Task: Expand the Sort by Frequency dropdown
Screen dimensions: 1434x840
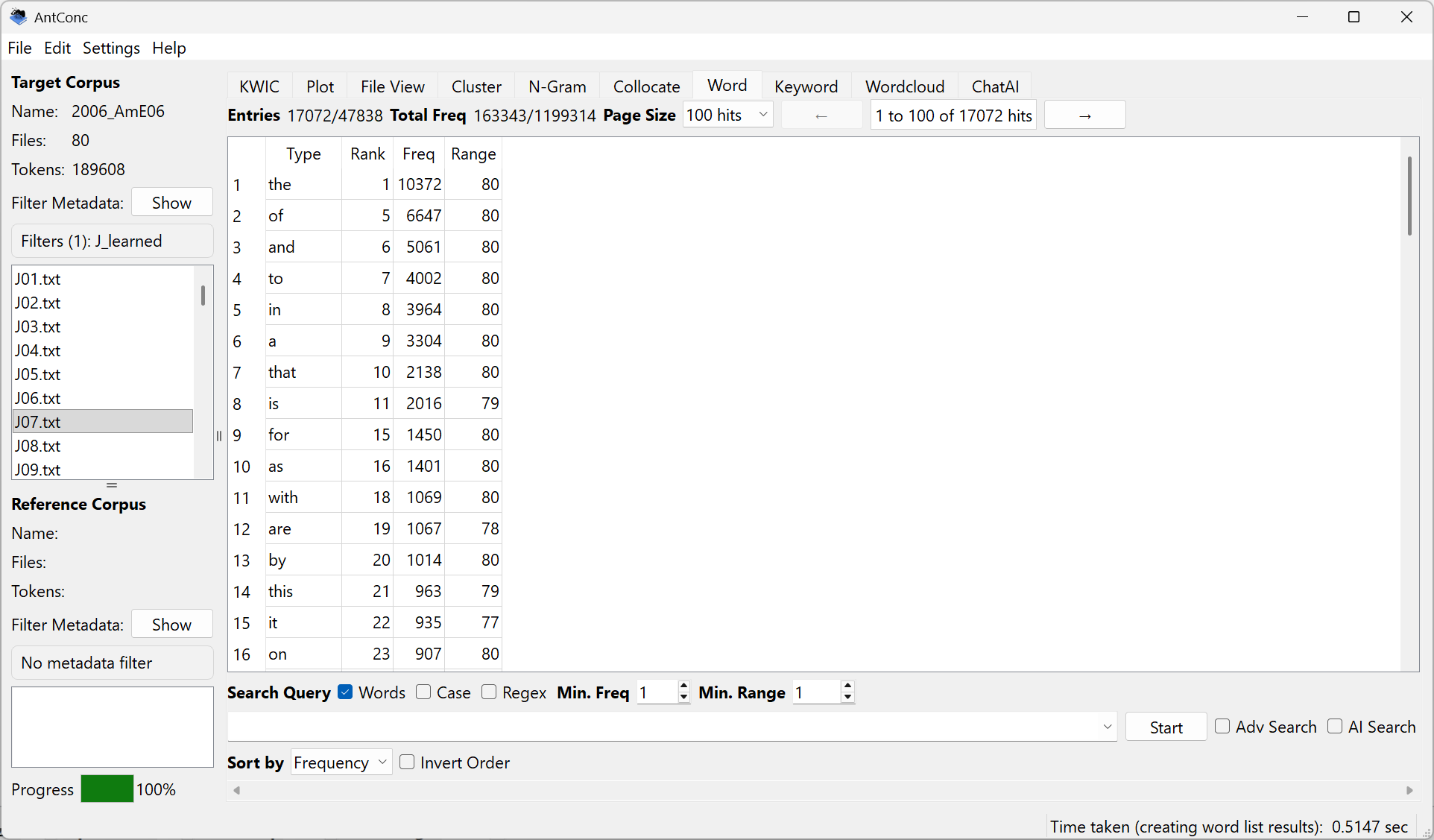Action: click(341, 762)
